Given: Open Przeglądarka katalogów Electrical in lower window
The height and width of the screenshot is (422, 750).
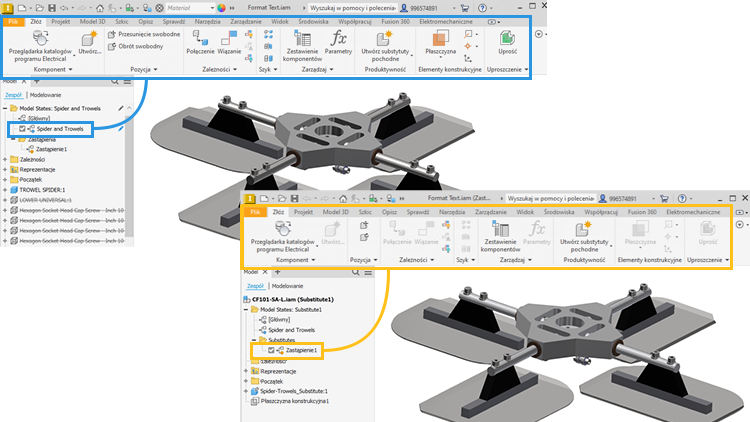Looking at the screenshot, I should (283, 237).
